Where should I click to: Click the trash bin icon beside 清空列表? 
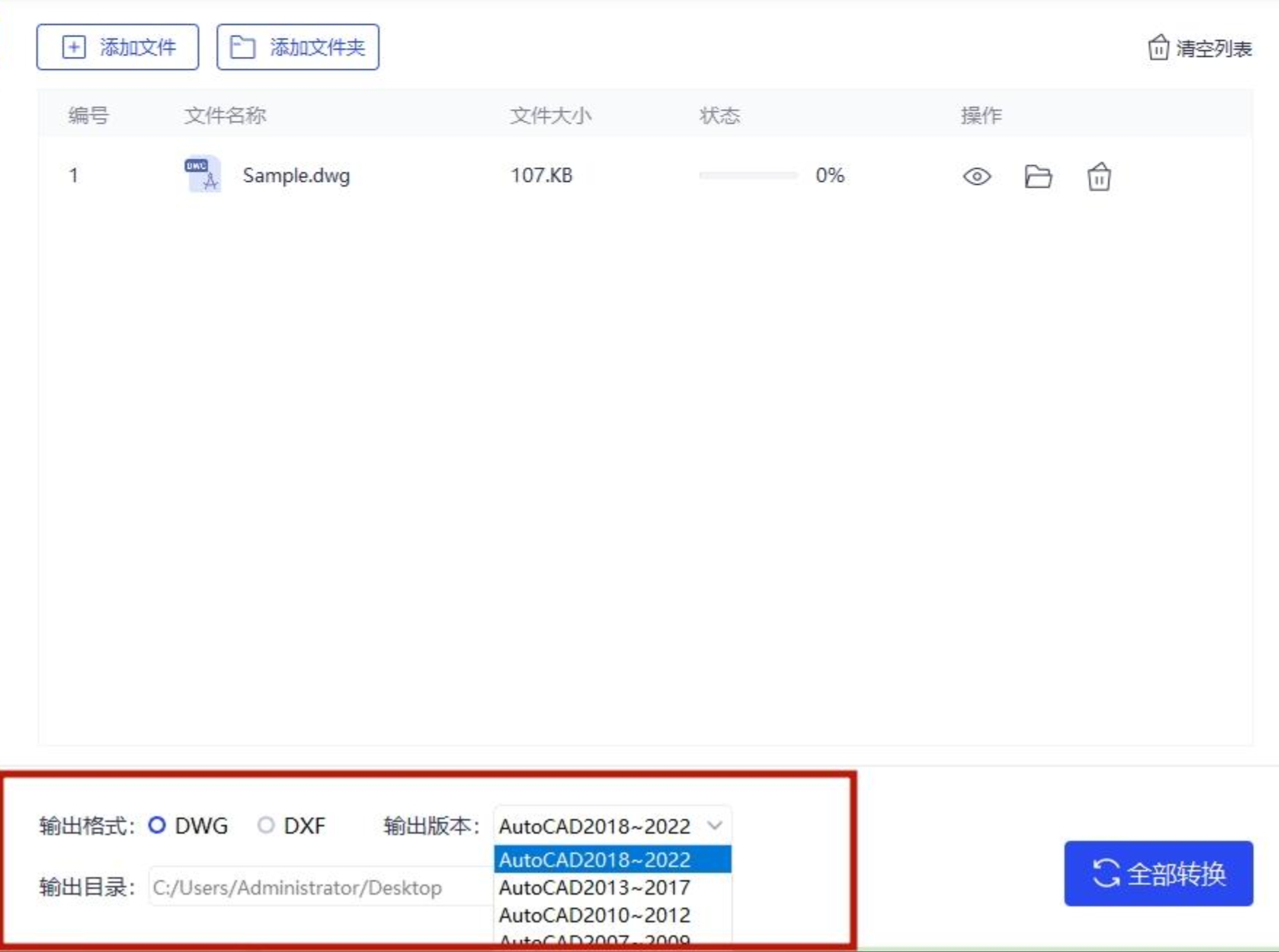[1158, 48]
